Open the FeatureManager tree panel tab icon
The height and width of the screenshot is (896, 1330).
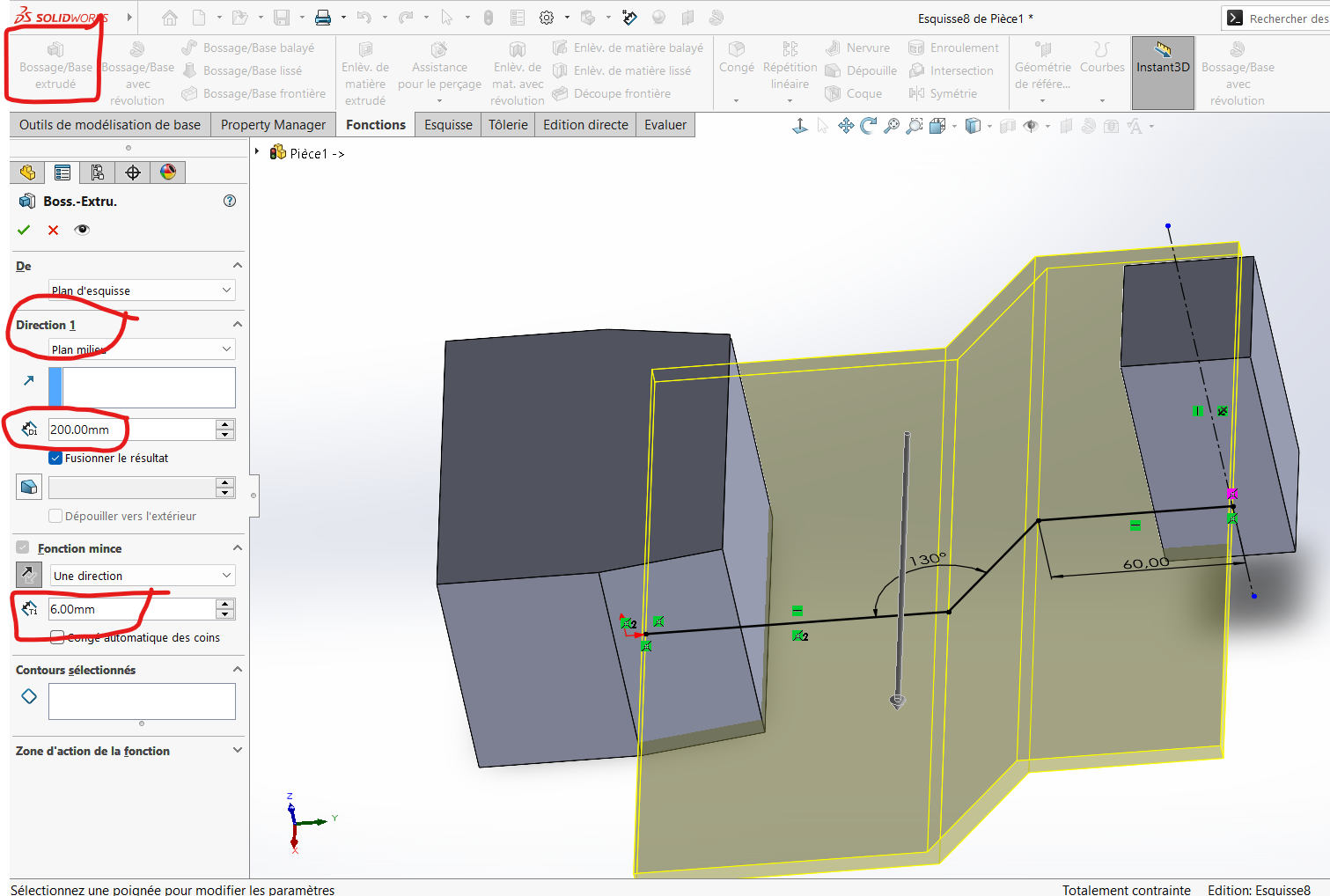[x=27, y=173]
